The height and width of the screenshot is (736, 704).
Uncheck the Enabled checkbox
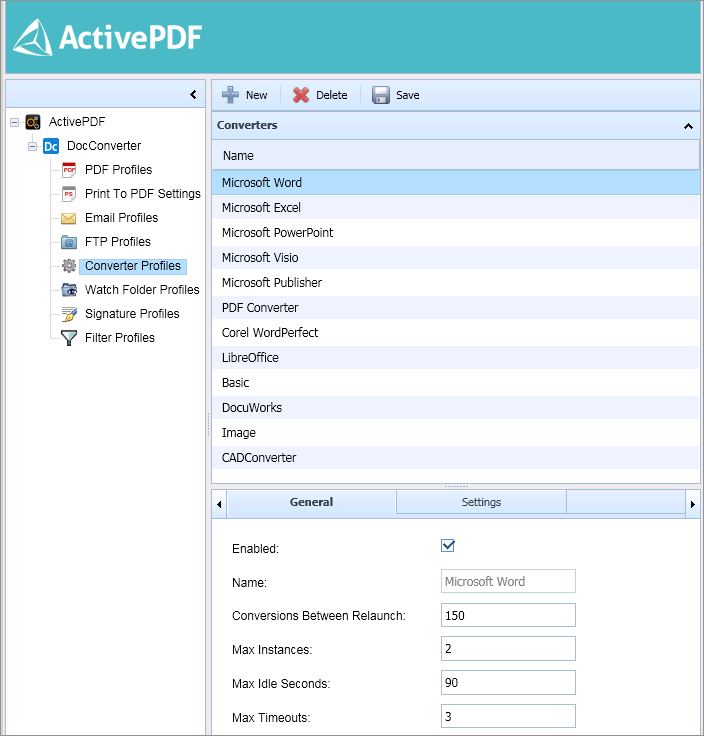(448, 545)
